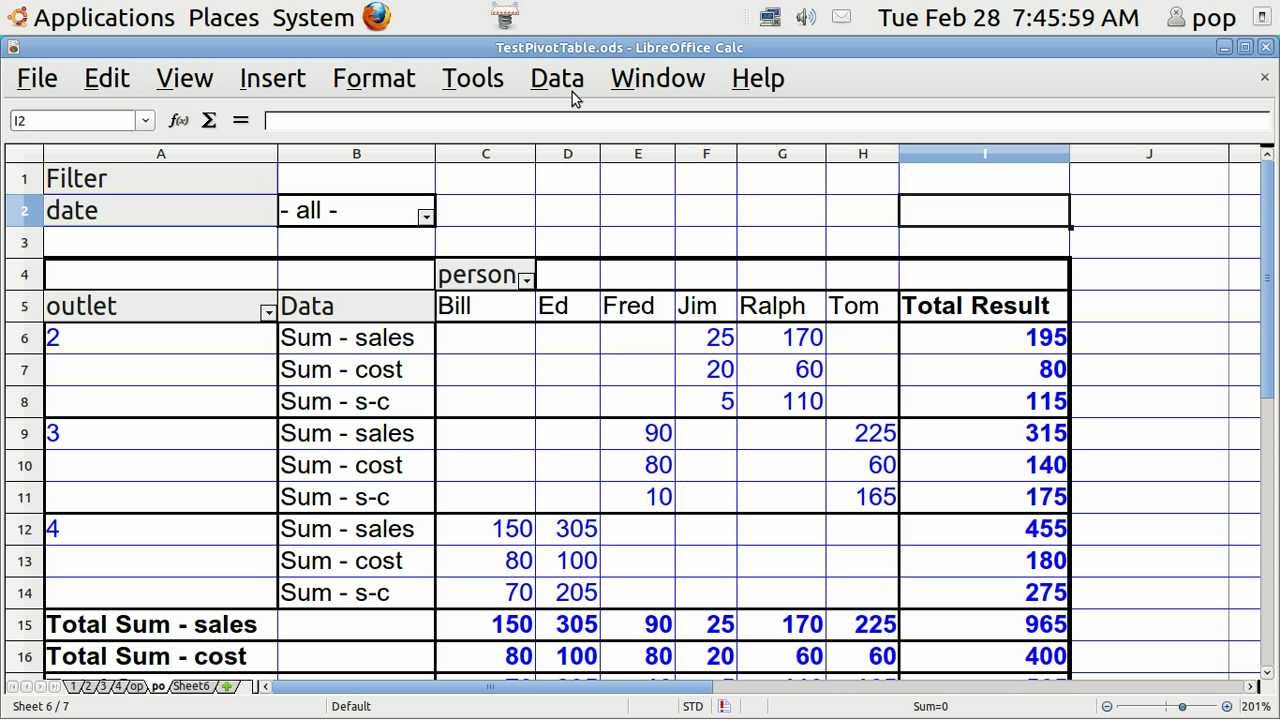This screenshot has height=720, width=1280.
Task: Click the Sum sigma icon
Action: [209, 120]
